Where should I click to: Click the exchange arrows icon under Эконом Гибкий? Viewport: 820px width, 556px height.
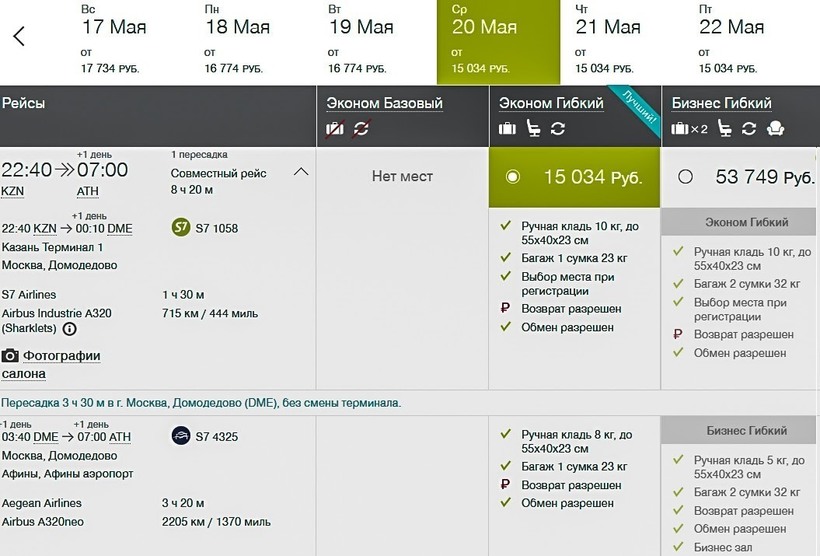[558, 128]
